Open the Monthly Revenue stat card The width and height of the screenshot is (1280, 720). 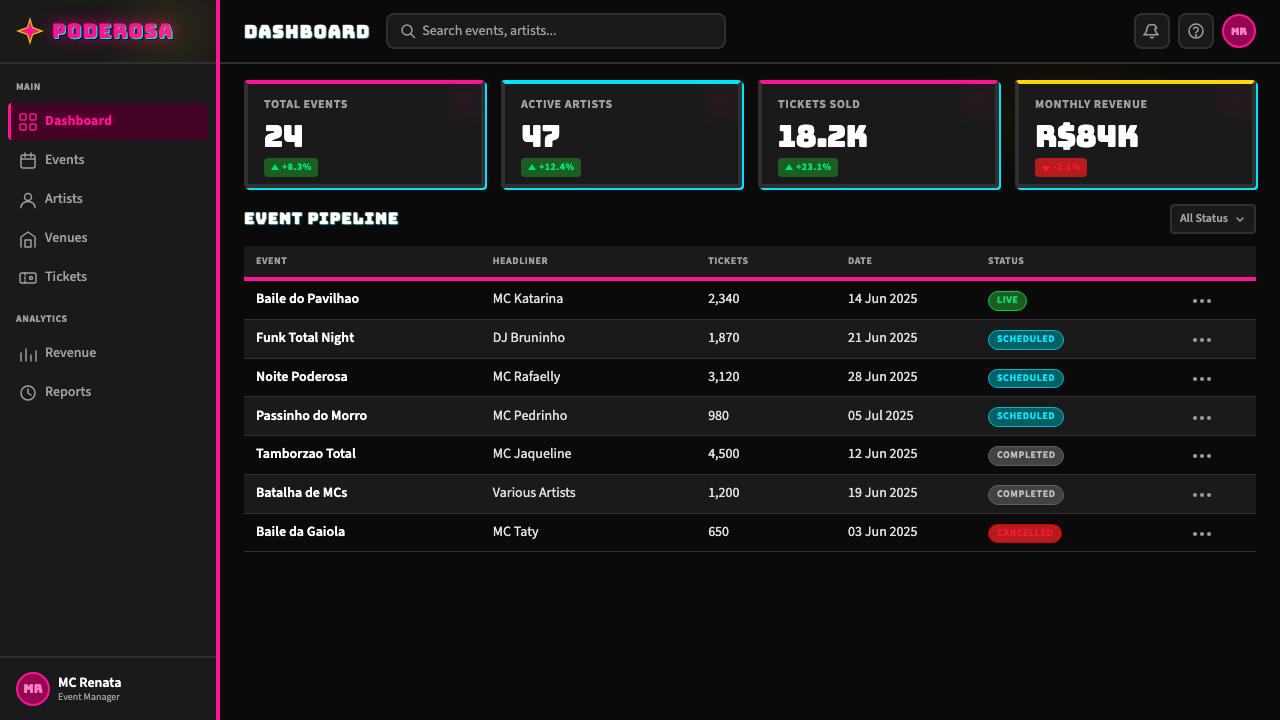1136,135
